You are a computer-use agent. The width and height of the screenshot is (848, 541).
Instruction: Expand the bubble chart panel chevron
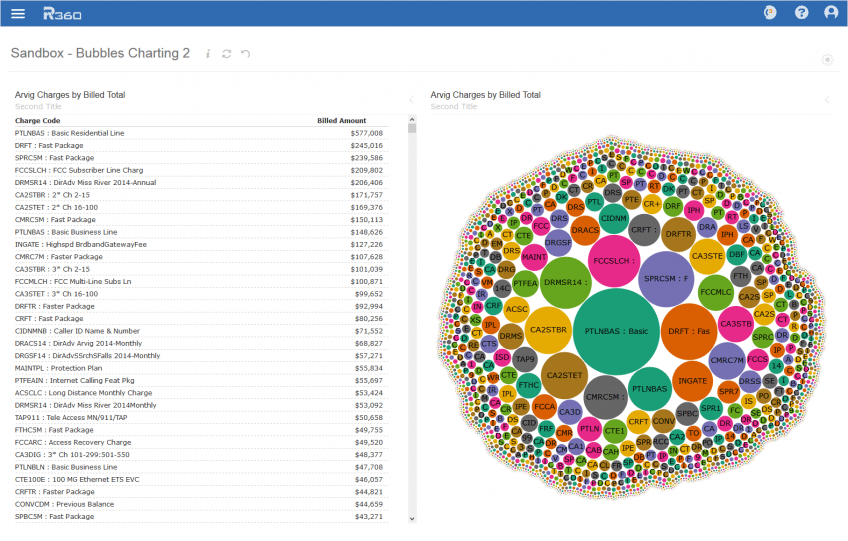pos(827,100)
